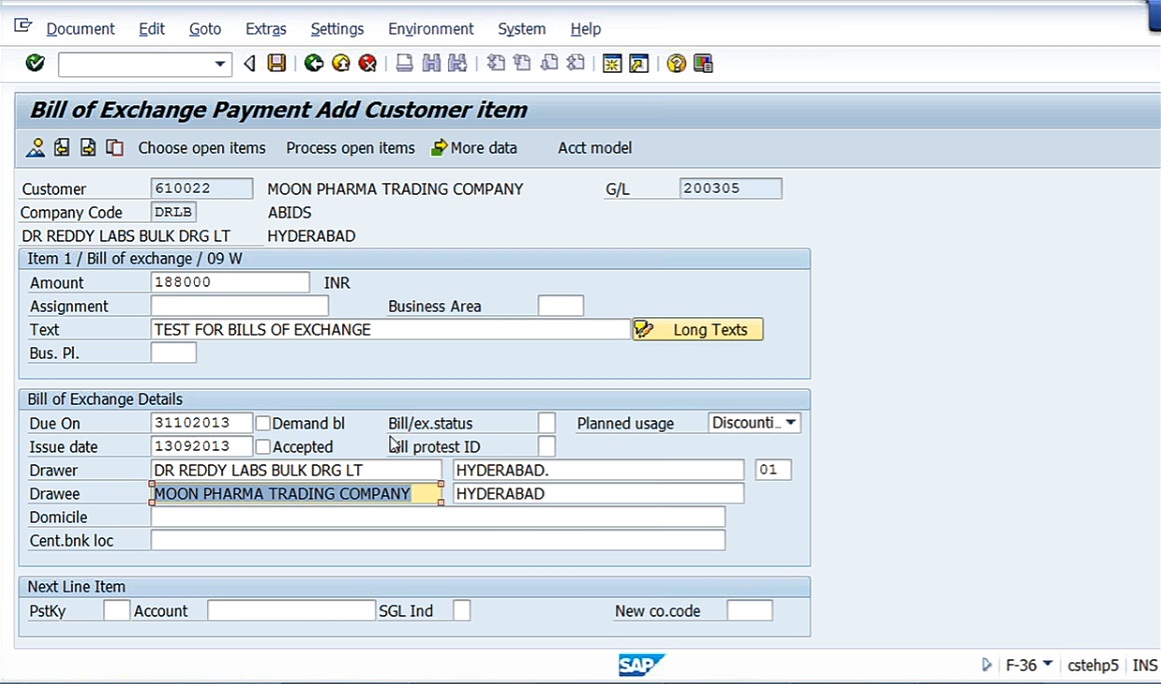Image resolution: width=1161 pixels, height=684 pixels.
Task: Customize local layout icon
Action: (x=703, y=64)
